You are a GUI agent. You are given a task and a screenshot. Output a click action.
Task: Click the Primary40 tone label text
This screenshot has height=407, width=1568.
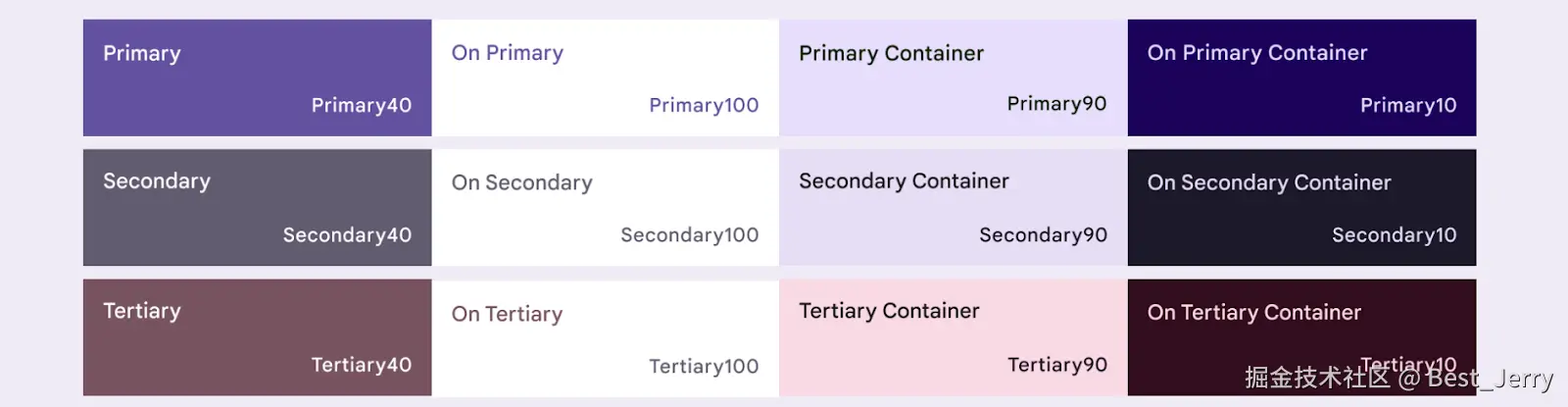361,105
